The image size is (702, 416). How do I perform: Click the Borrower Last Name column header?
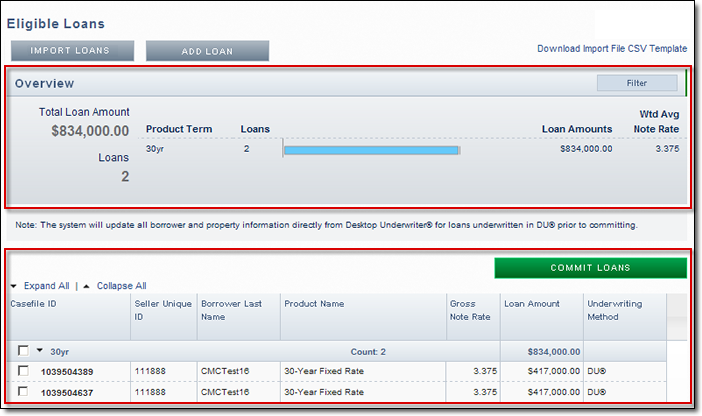(x=231, y=309)
